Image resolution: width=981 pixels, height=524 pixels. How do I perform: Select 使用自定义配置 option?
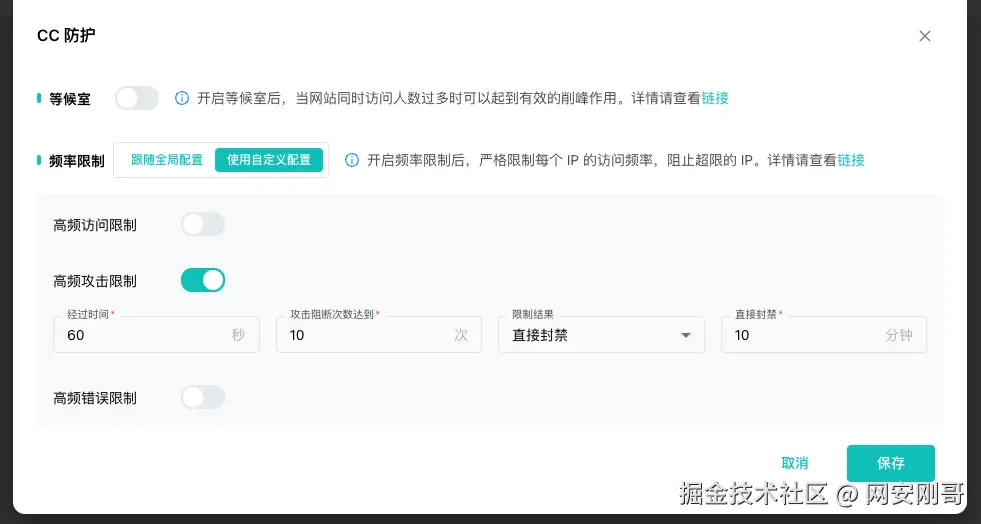[269, 160]
